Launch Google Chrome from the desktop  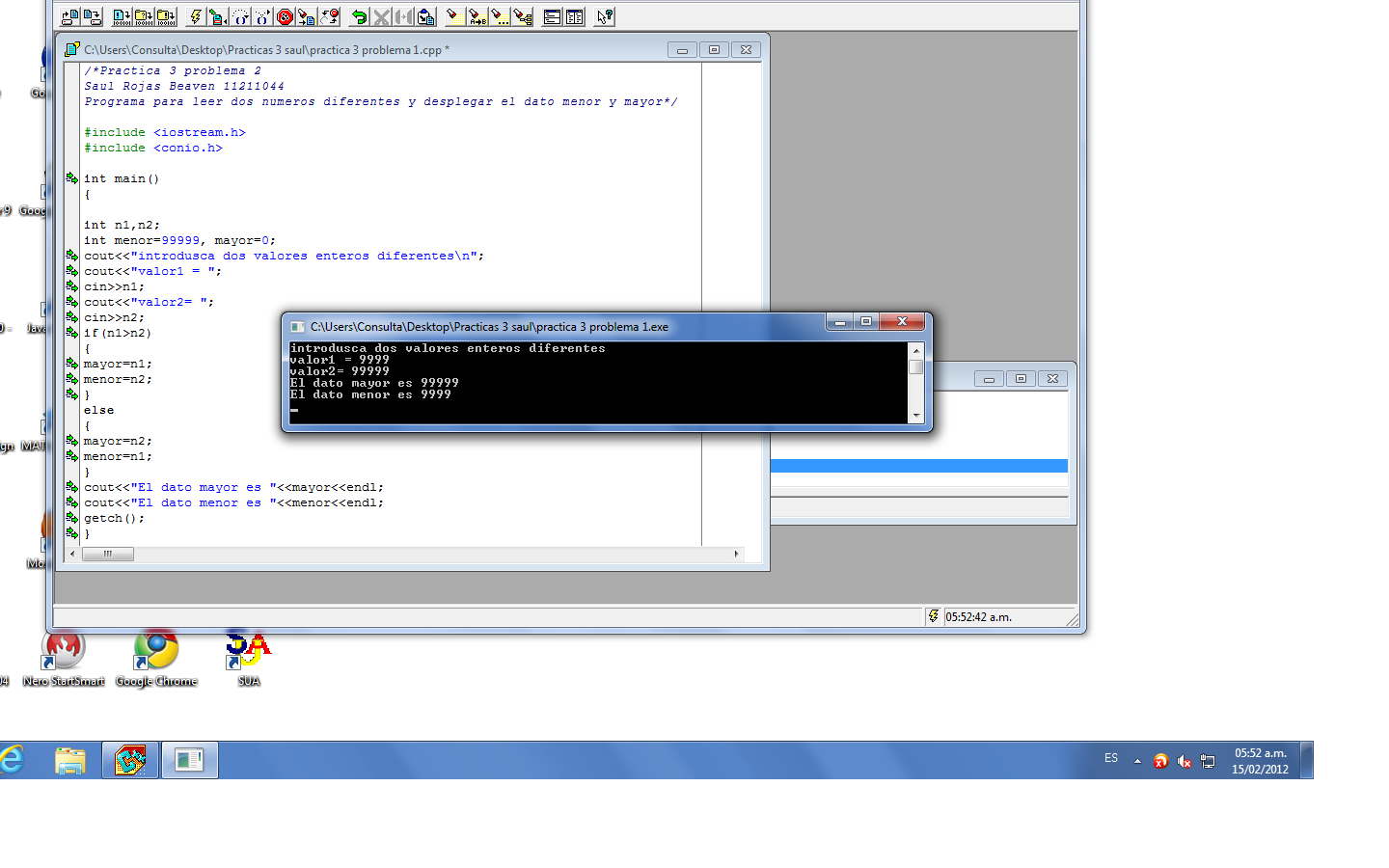pos(155,646)
